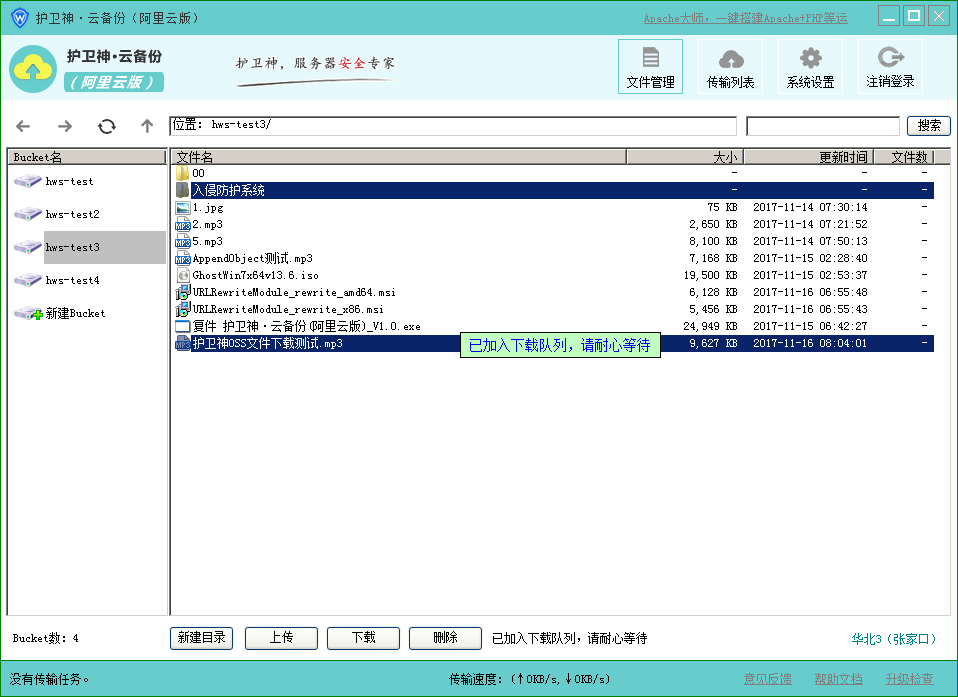Sort by the 文件名 column header
The width and height of the screenshot is (958, 697).
pos(398,157)
